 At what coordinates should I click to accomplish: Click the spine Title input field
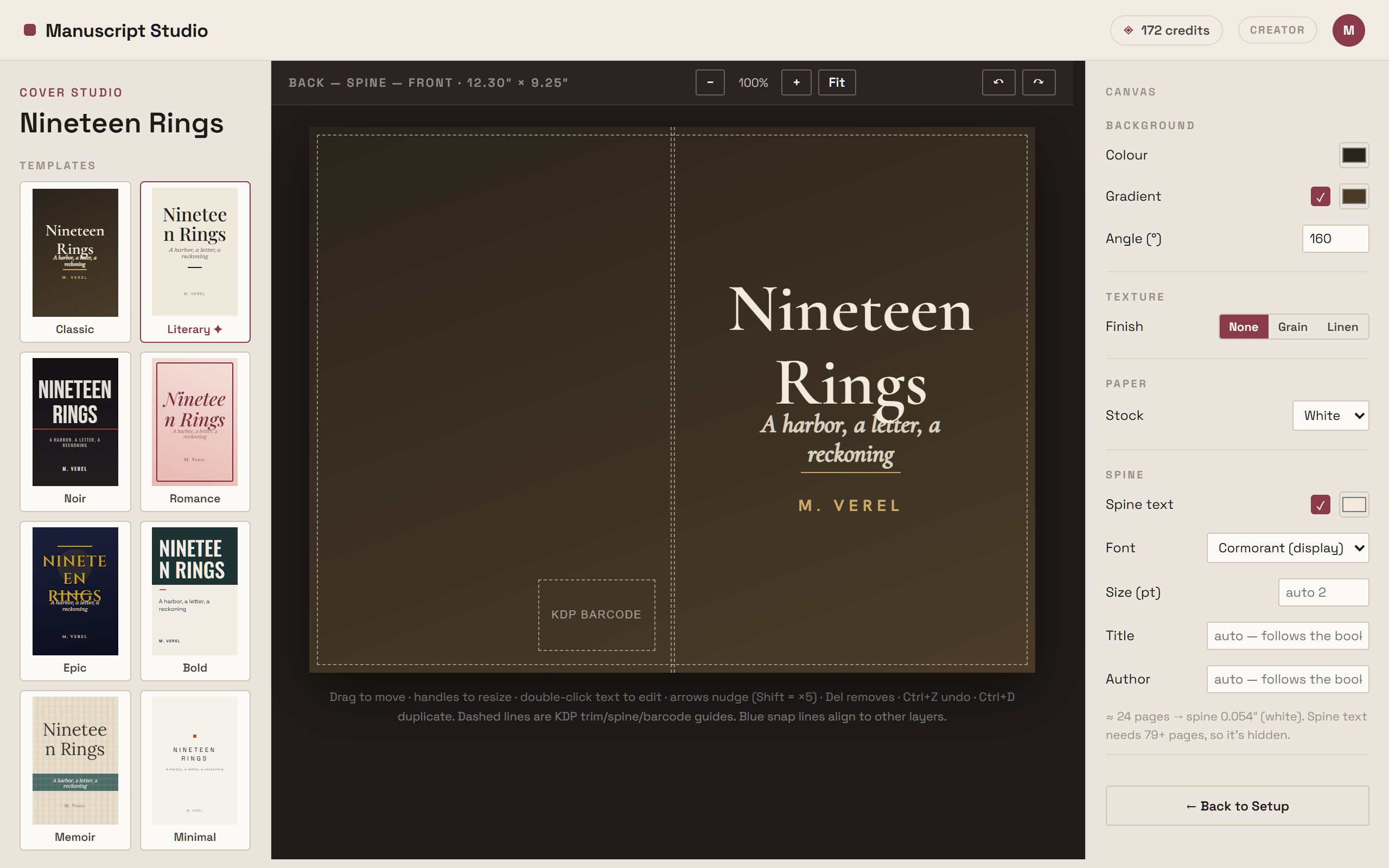1288,635
